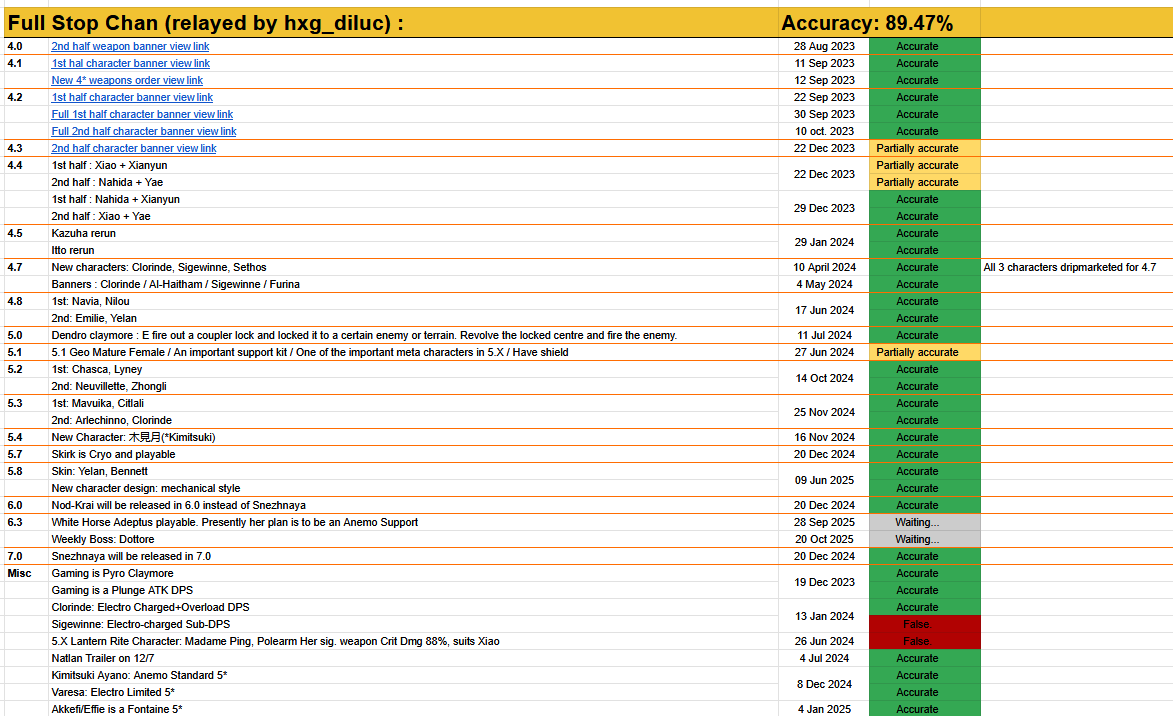This screenshot has height=716, width=1173.
Task: Select False cell in Sigewinne row
Action: point(925,625)
